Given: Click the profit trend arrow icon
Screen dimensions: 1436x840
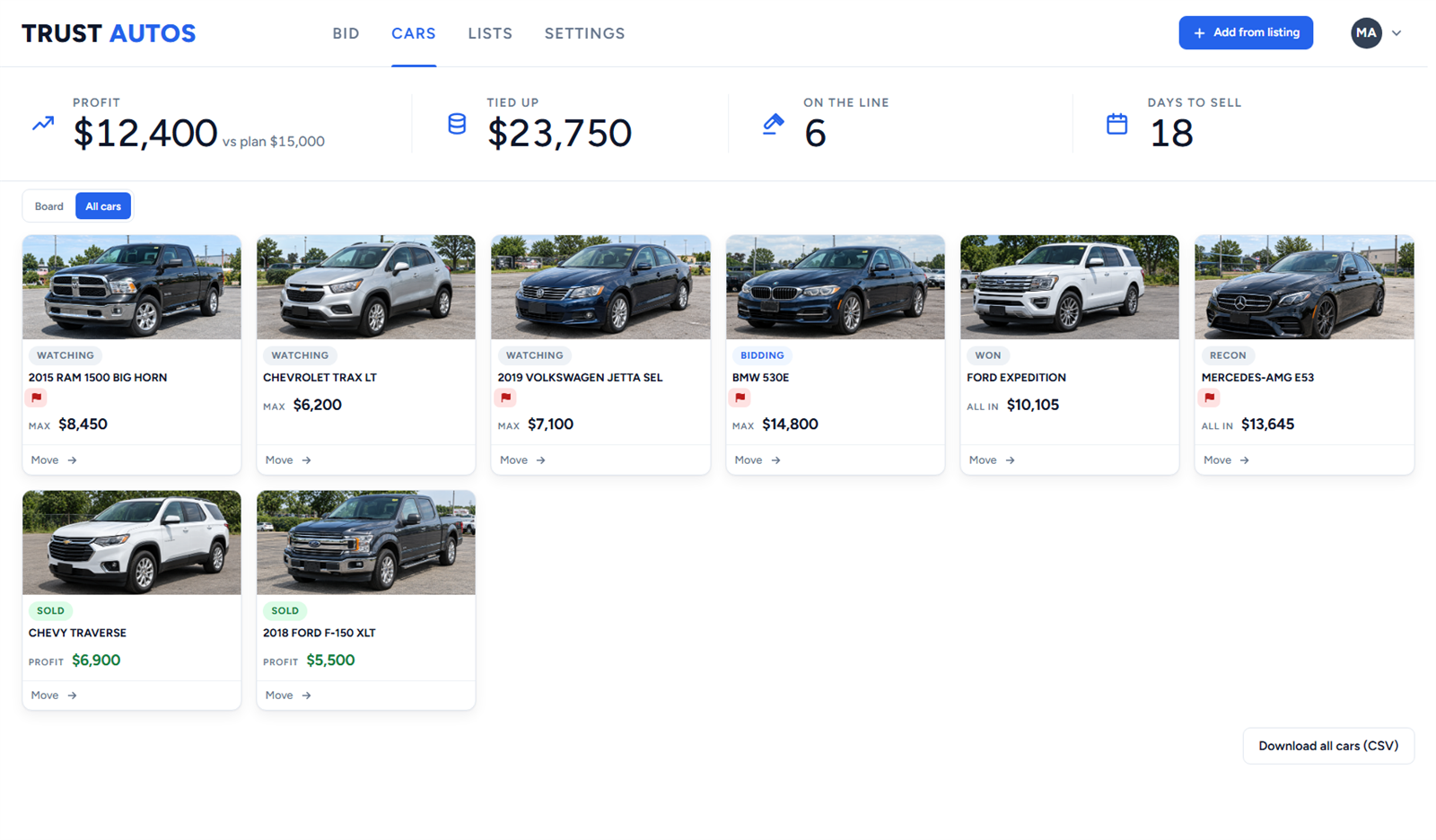Looking at the screenshot, I should [43, 124].
